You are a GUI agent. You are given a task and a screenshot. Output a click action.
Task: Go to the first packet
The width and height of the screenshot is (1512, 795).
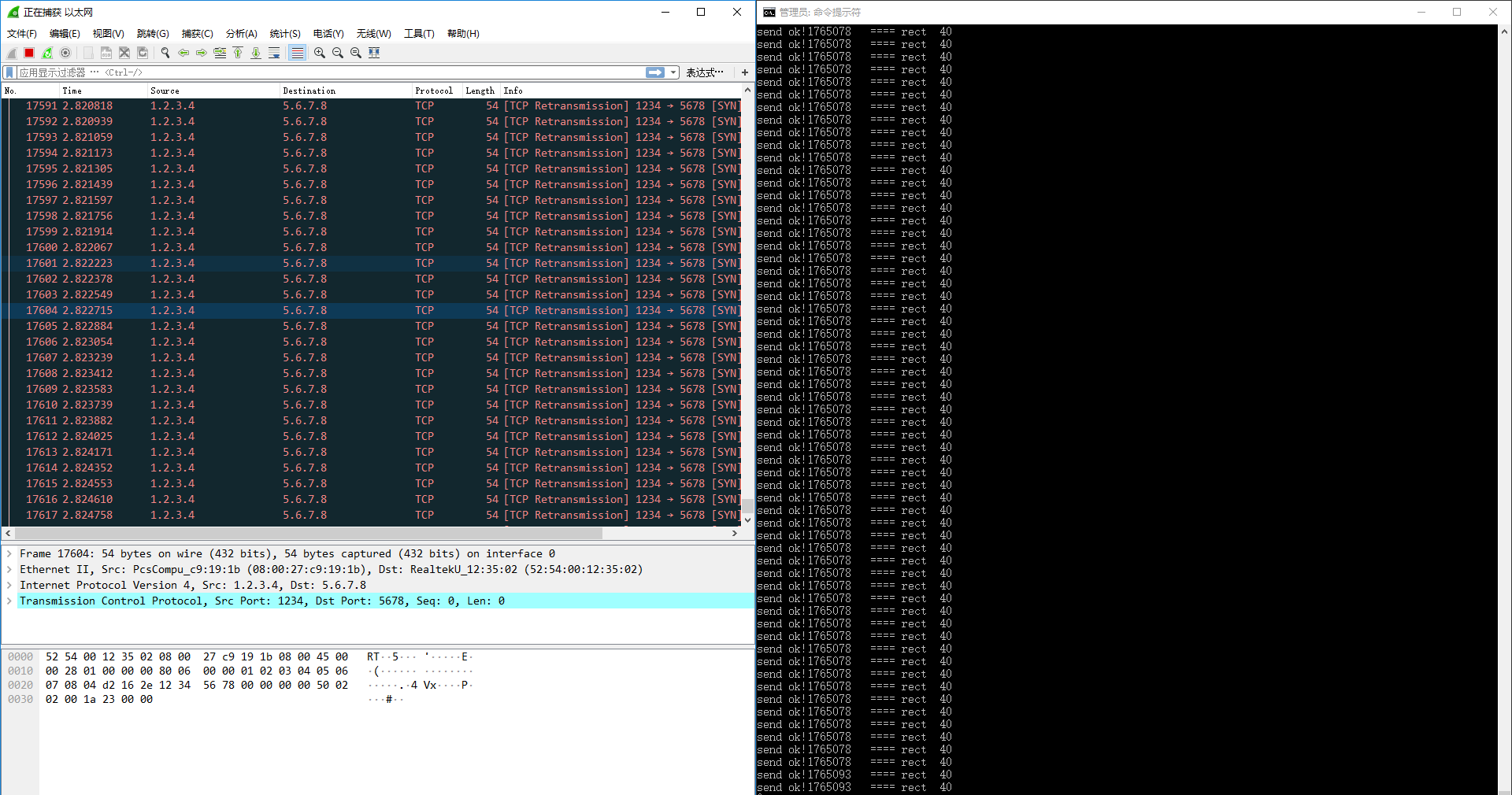pos(238,53)
